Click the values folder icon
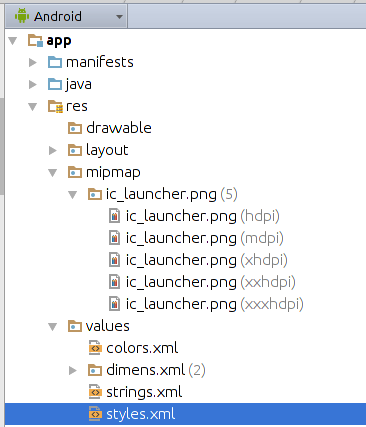Screen dimensions: 366x427 75,326
